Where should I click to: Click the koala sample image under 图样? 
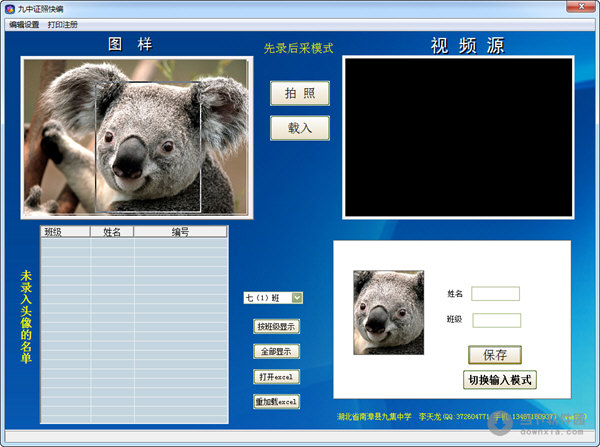click(137, 138)
